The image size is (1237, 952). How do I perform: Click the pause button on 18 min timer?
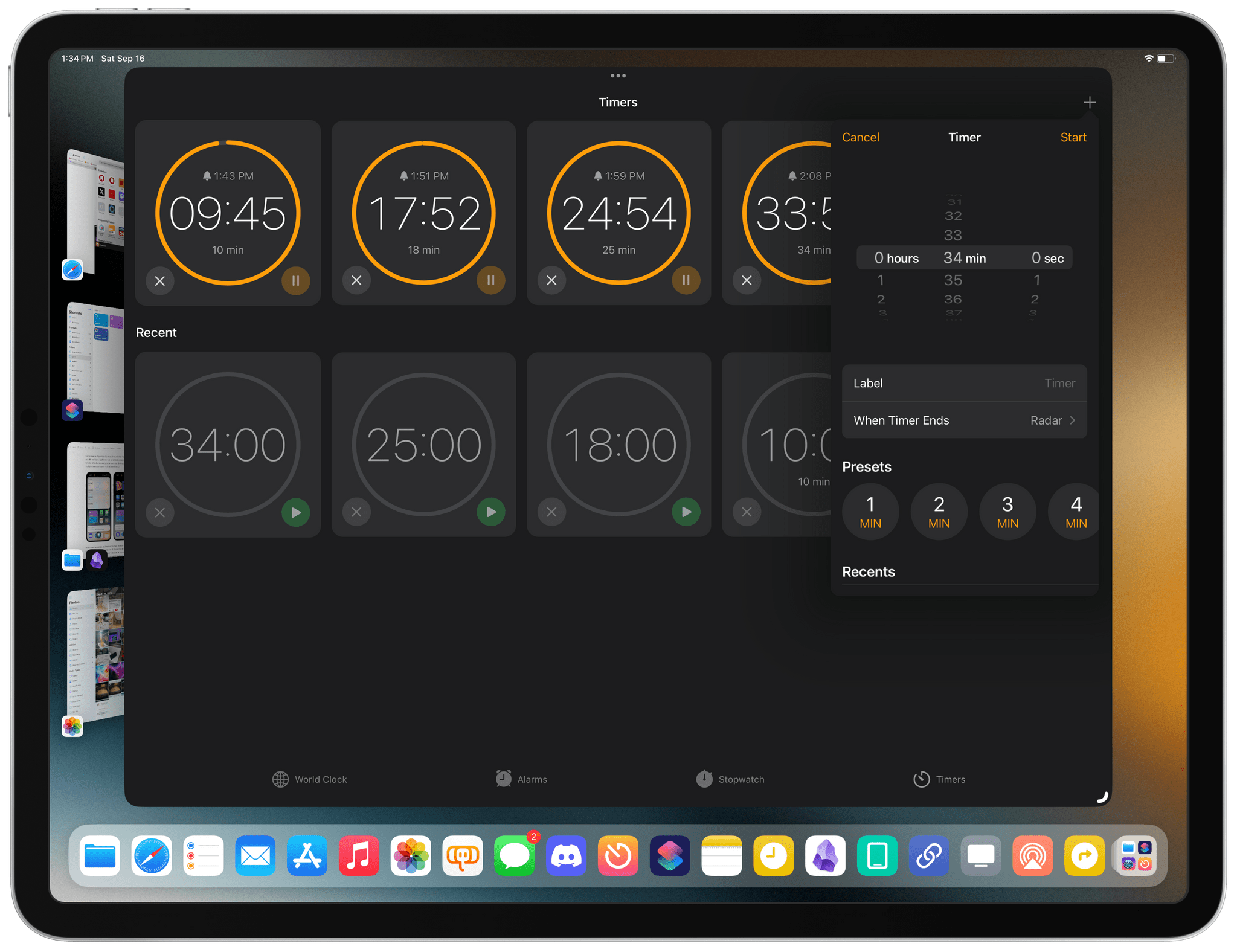491,282
